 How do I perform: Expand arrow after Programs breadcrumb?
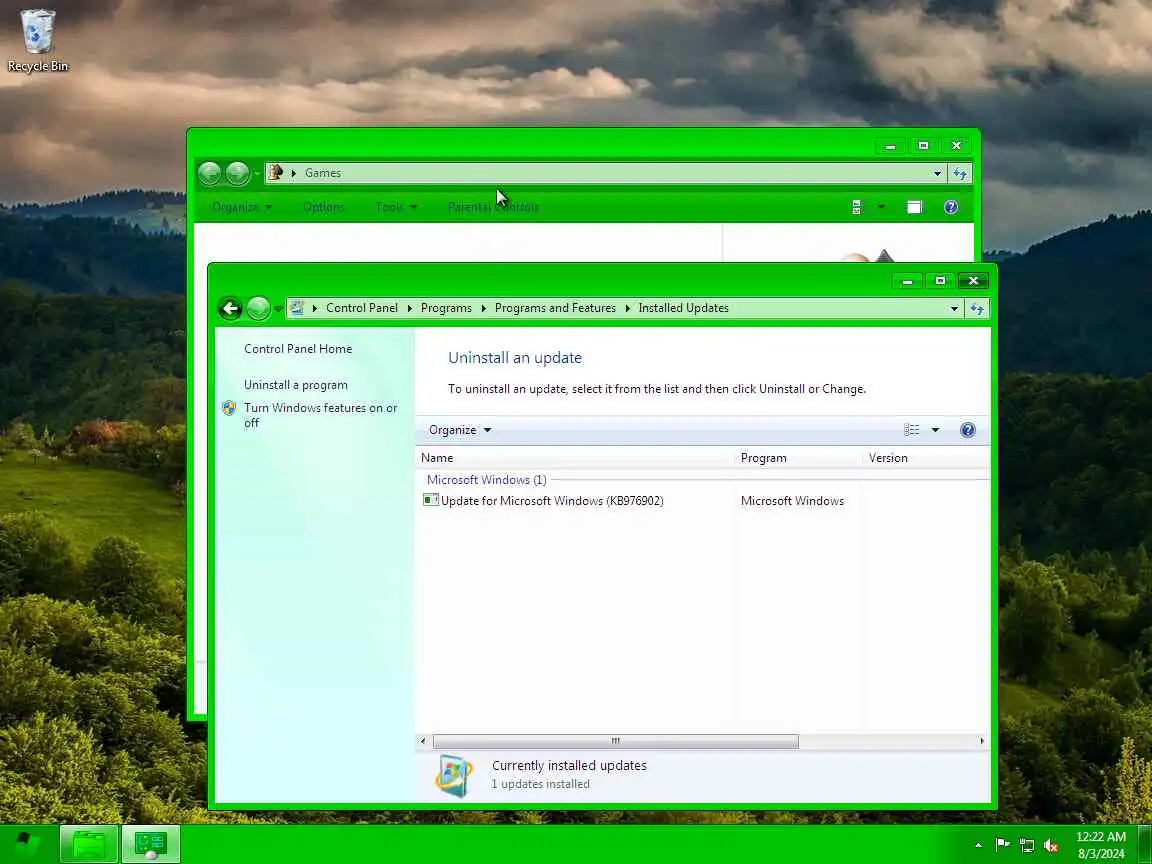click(483, 308)
